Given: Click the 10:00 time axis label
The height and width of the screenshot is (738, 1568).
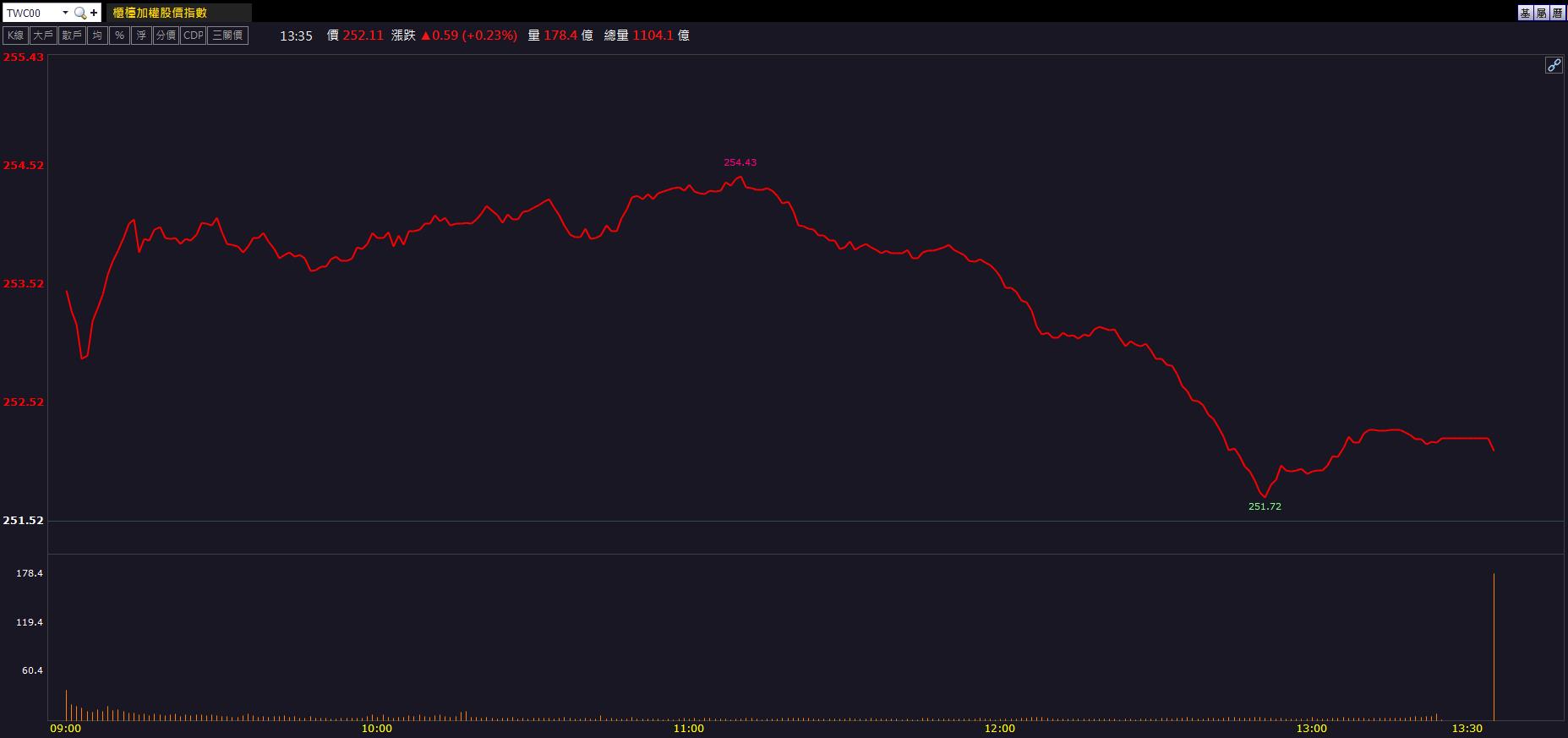Looking at the screenshot, I should [377, 728].
